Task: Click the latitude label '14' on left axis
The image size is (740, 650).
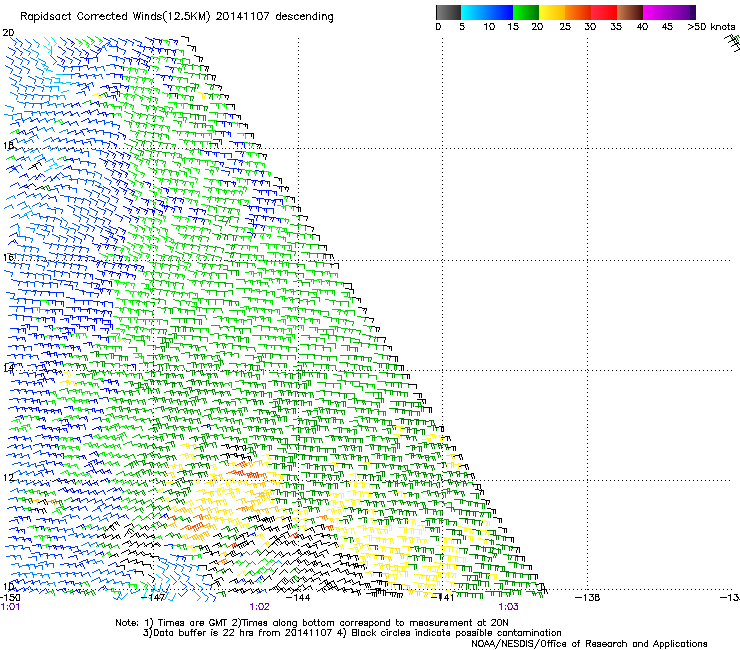Action: 8,368
